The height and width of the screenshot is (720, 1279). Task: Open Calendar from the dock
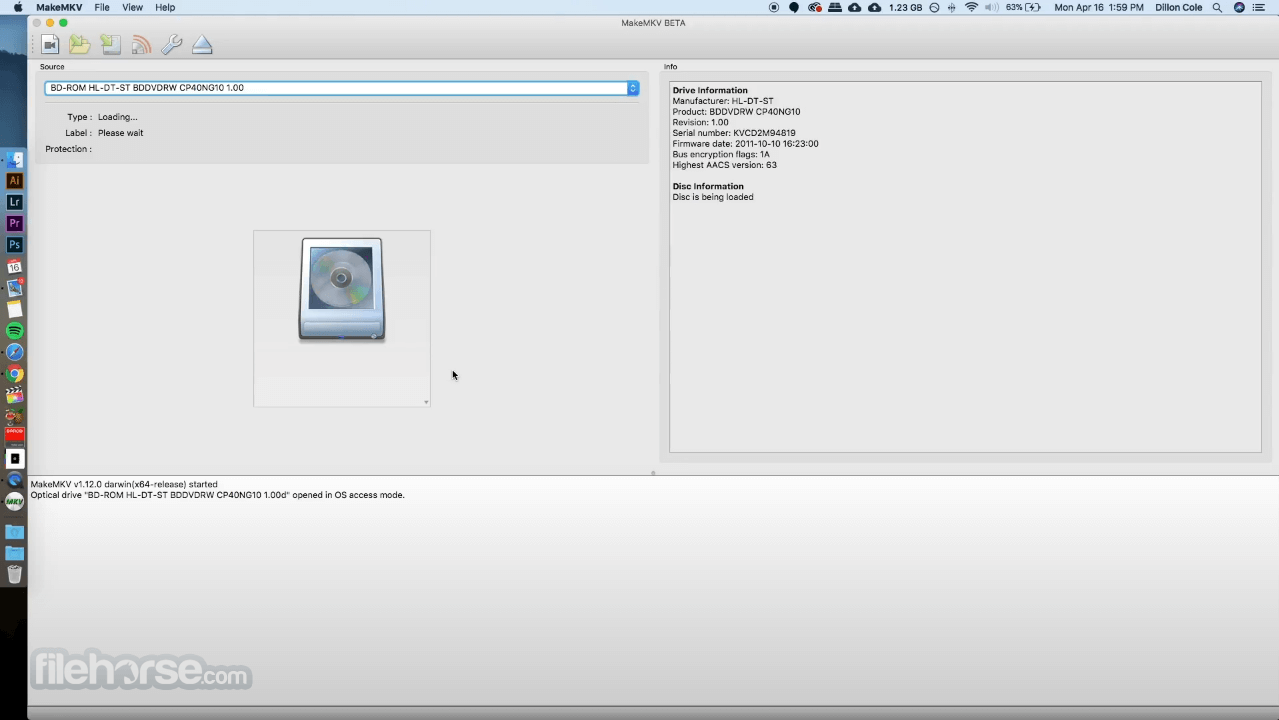(x=14, y=267)
